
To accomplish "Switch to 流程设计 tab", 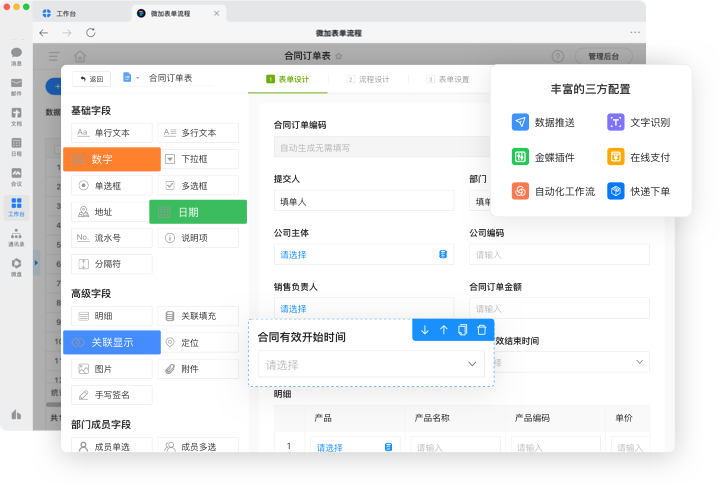I will (368, 79).
